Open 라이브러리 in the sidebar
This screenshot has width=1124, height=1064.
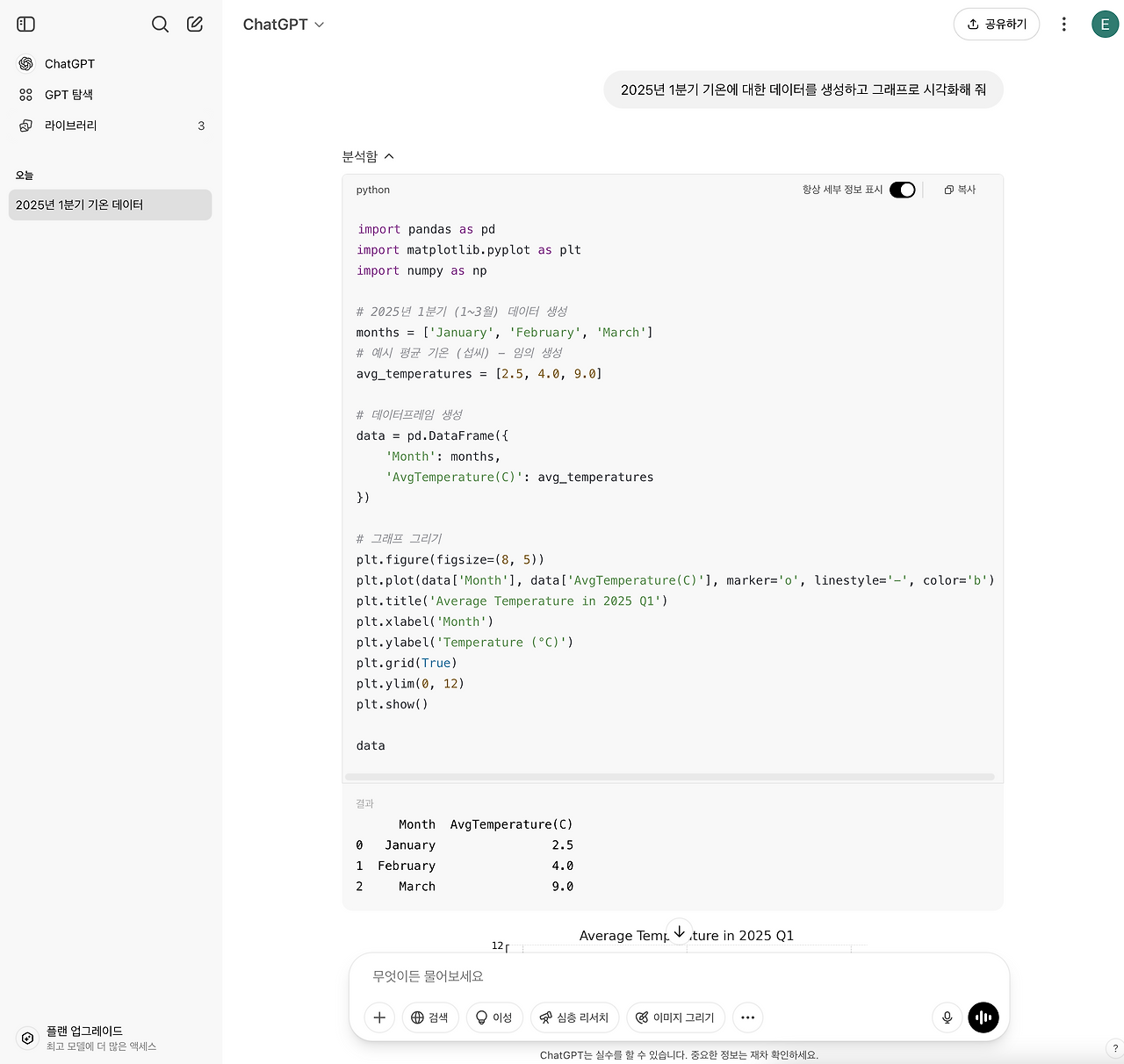pyautogui.click(x=111, y=126)
